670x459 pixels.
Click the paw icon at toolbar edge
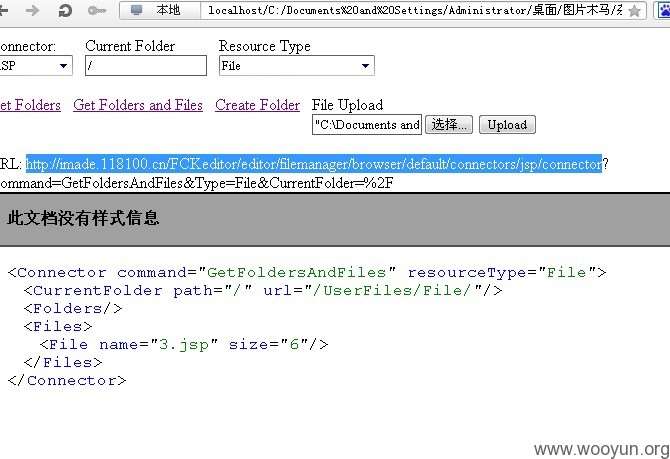click(664, 11)
